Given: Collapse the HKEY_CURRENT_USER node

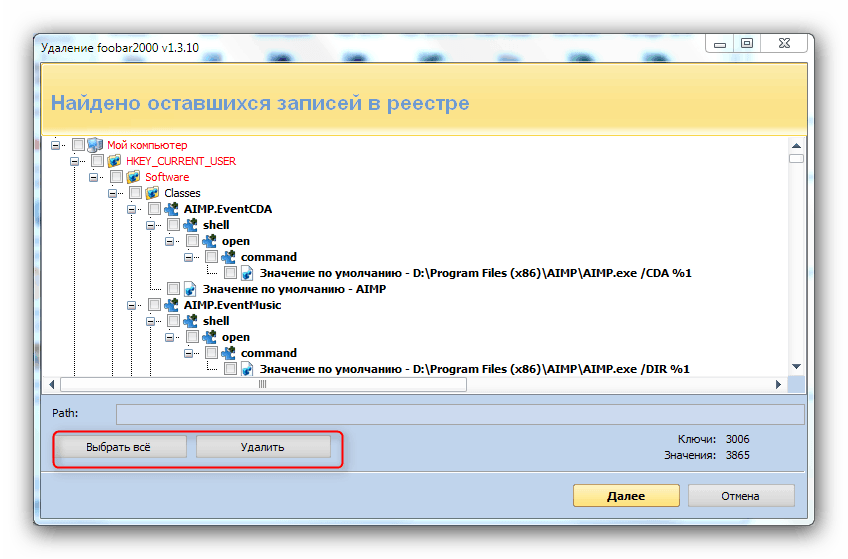Looking at the screenshot, I should 75,161.
